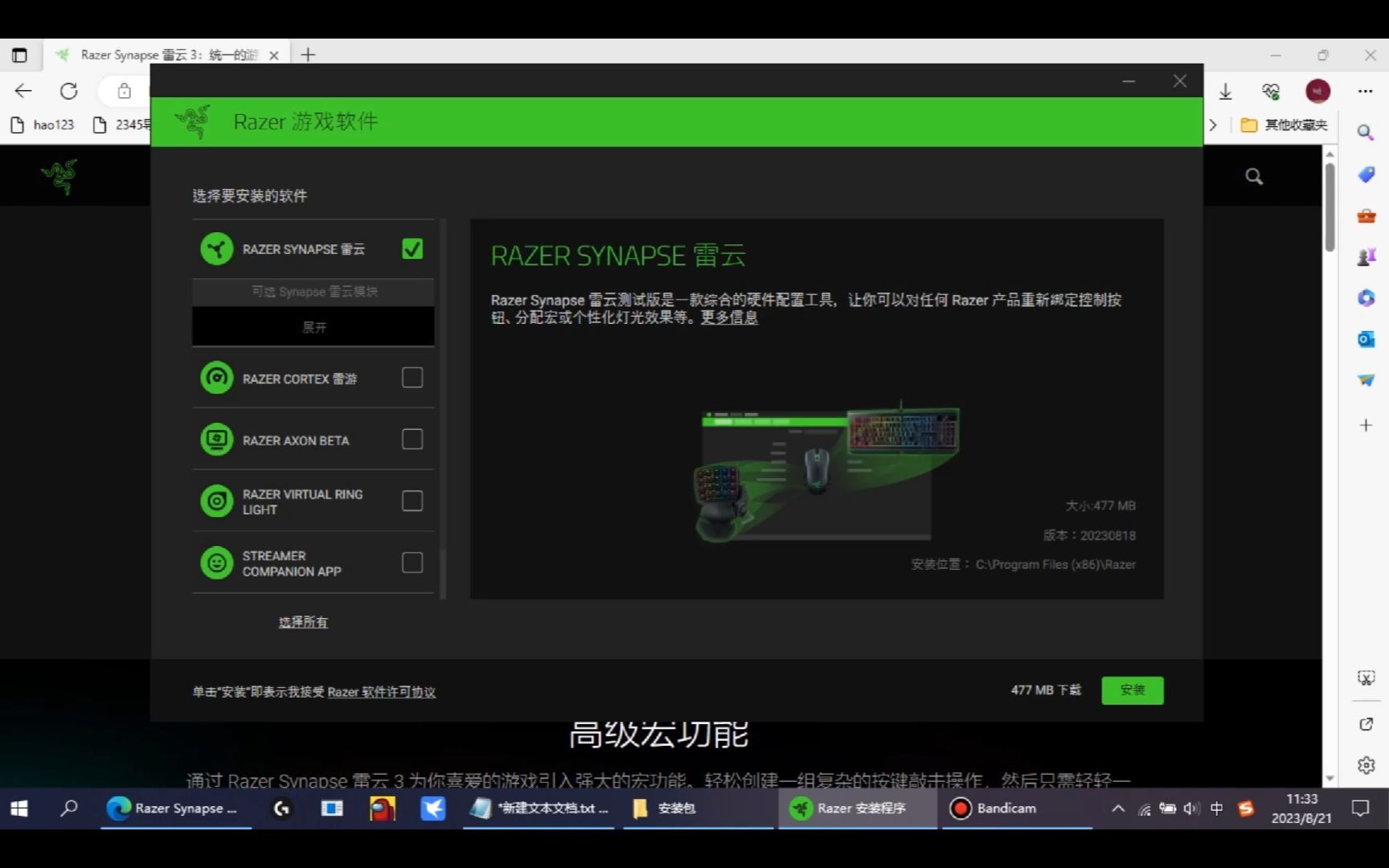The height and width of the screenshot is (868, 1389).
Task: Open the browser tab actions menu icon
Action: pyautogui.click(x=19, y=55)
